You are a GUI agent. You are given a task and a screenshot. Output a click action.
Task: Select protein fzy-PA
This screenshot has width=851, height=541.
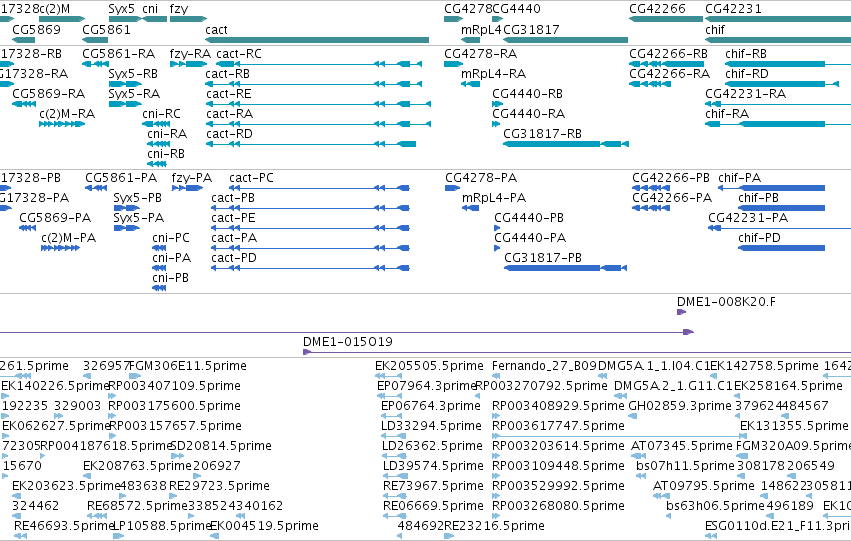coord(187,188)
